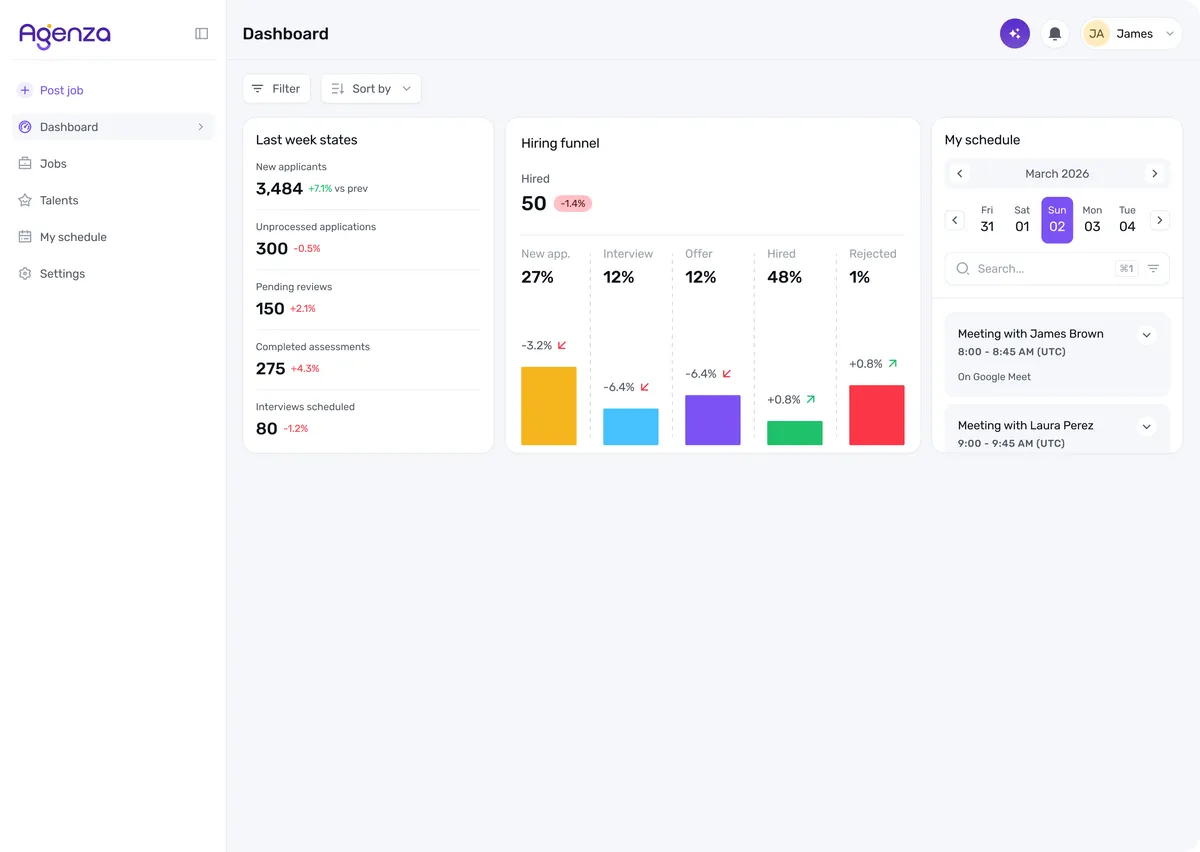Click the purple Offer bar in the funnel
The width and height of the screenshot is (1200, 852).
[x=713, y=420]
